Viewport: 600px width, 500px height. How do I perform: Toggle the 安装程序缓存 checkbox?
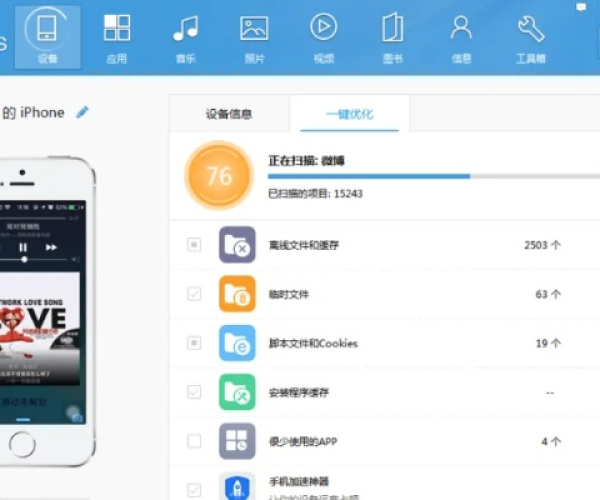[x=194, y=392]
